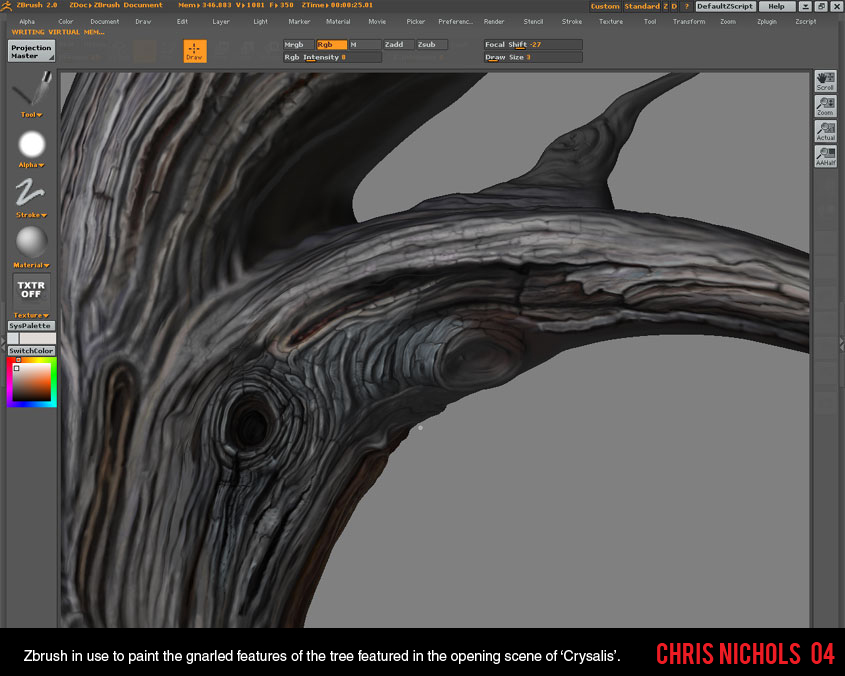Screen dimensions: 845x676
Task: Click the SwitchColor button
Action: (x=31, y=350)
